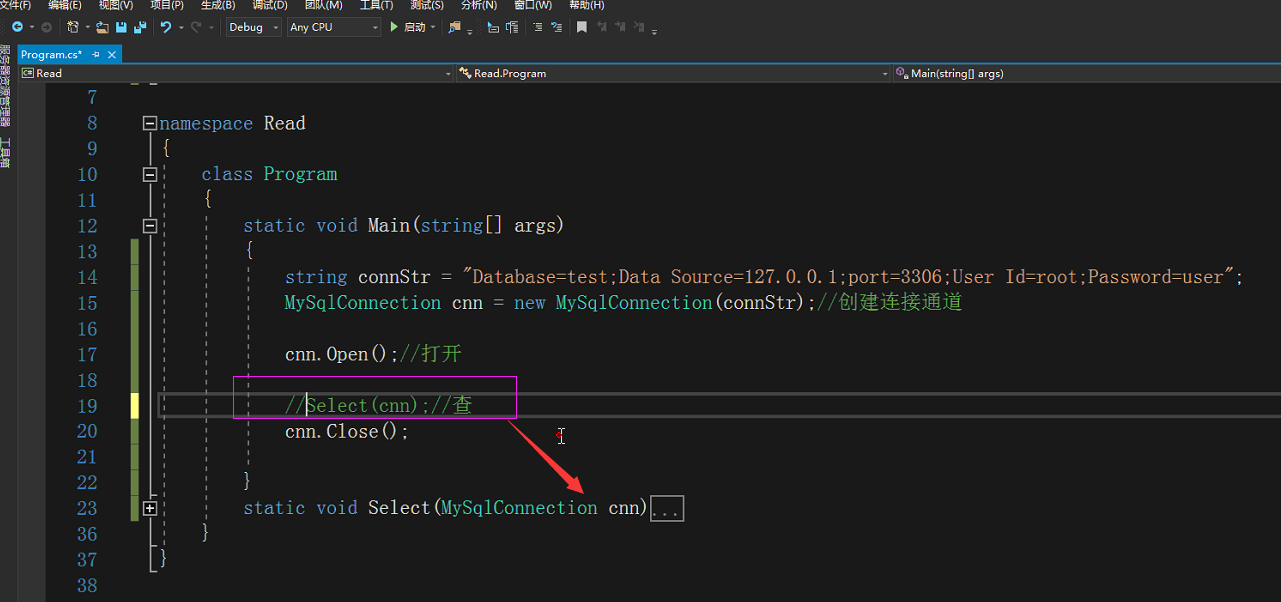
Task: Open the dropdown arrow next to 启动
Action: point(433,27)
